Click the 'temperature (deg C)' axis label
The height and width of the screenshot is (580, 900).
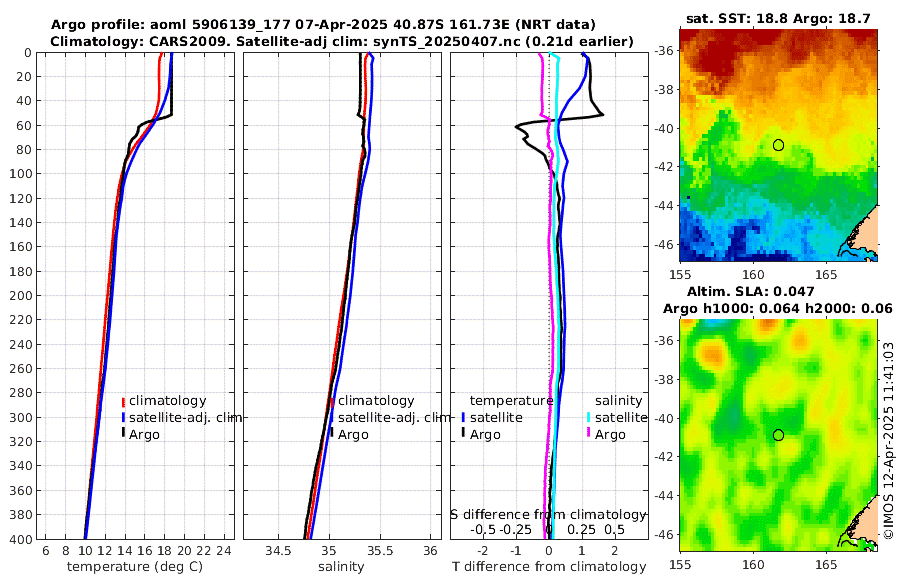pos(135,567)
